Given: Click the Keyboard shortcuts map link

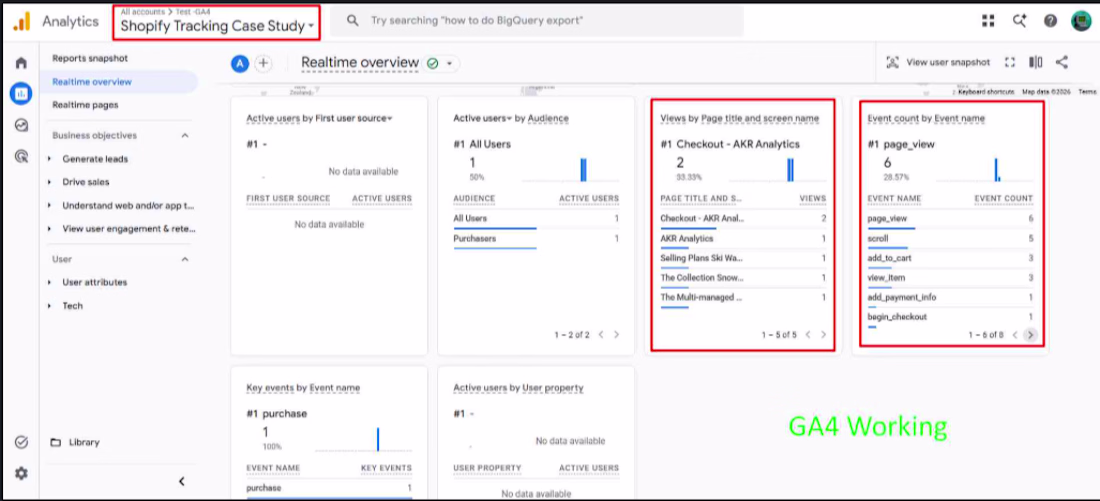Looking at the screenshot, I should pyautogui.click(x=986, y=92).
